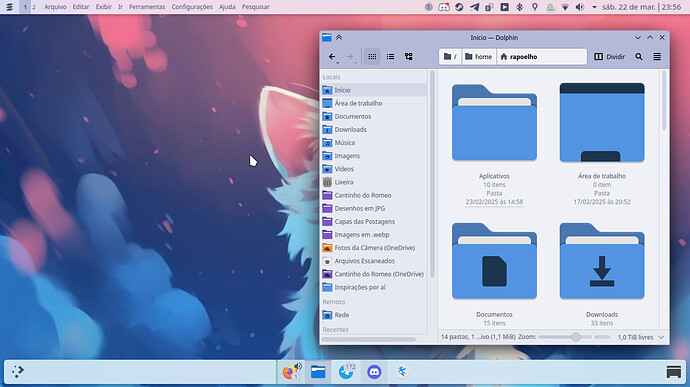690x387 pixels.
Task: Open Música place entry
Action: tap(374, 143)
